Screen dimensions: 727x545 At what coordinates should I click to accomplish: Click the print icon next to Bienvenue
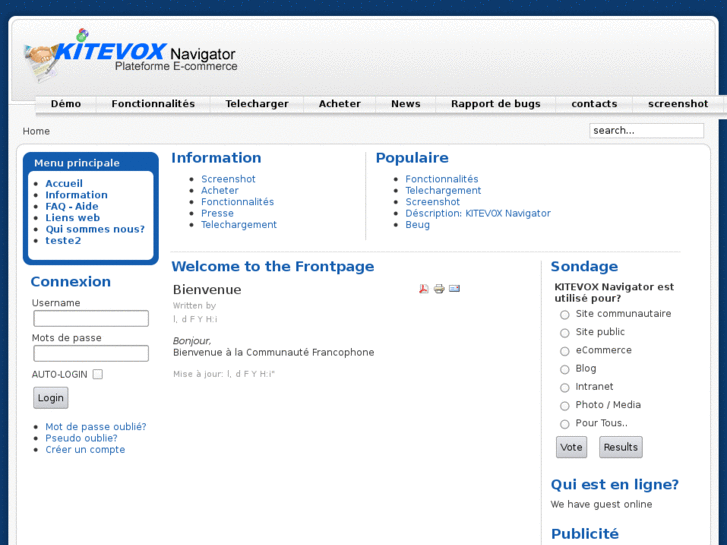click(439, 289)
